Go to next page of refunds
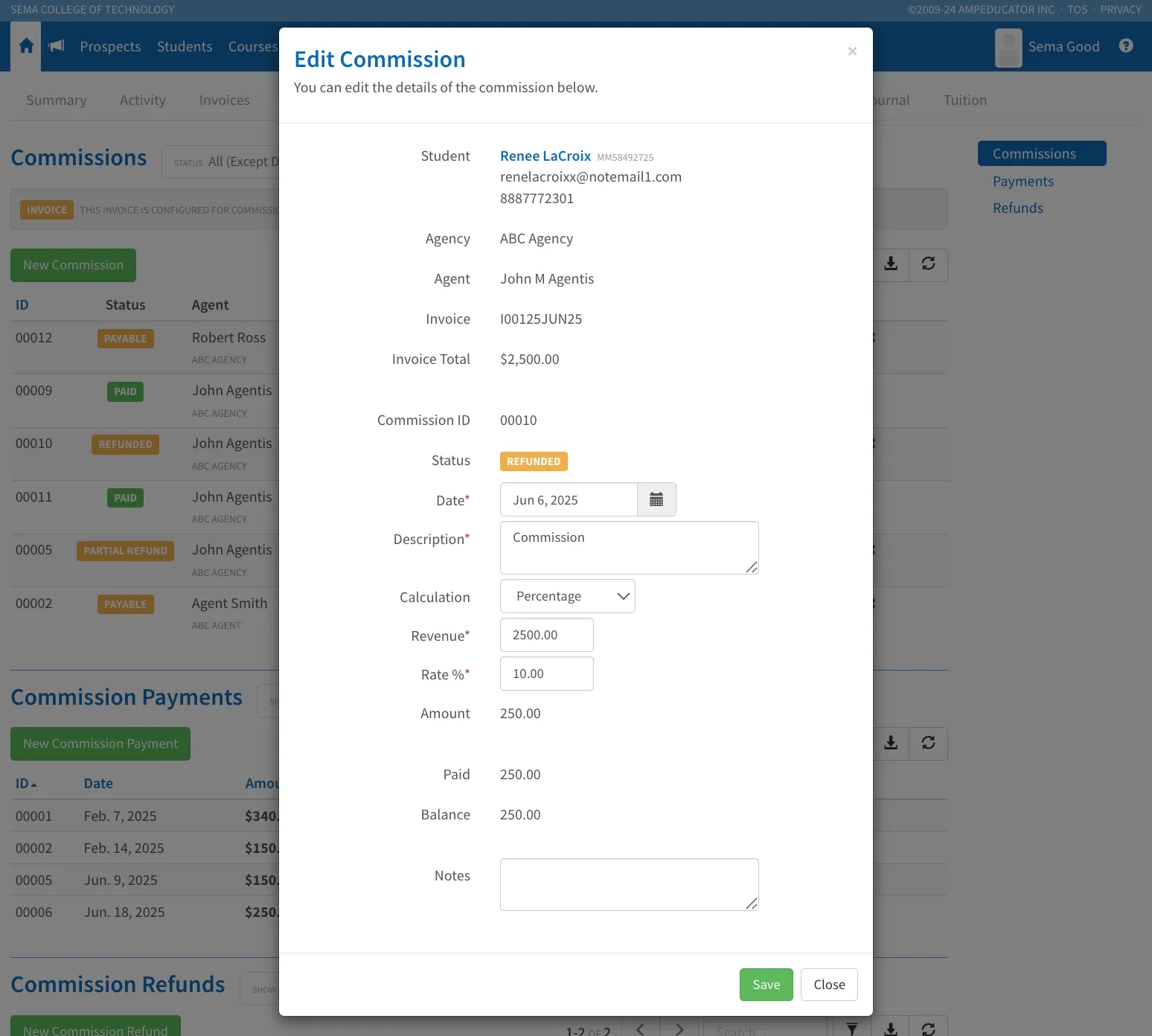Screen dimensions: 1152x1036 click(679, 1028)
